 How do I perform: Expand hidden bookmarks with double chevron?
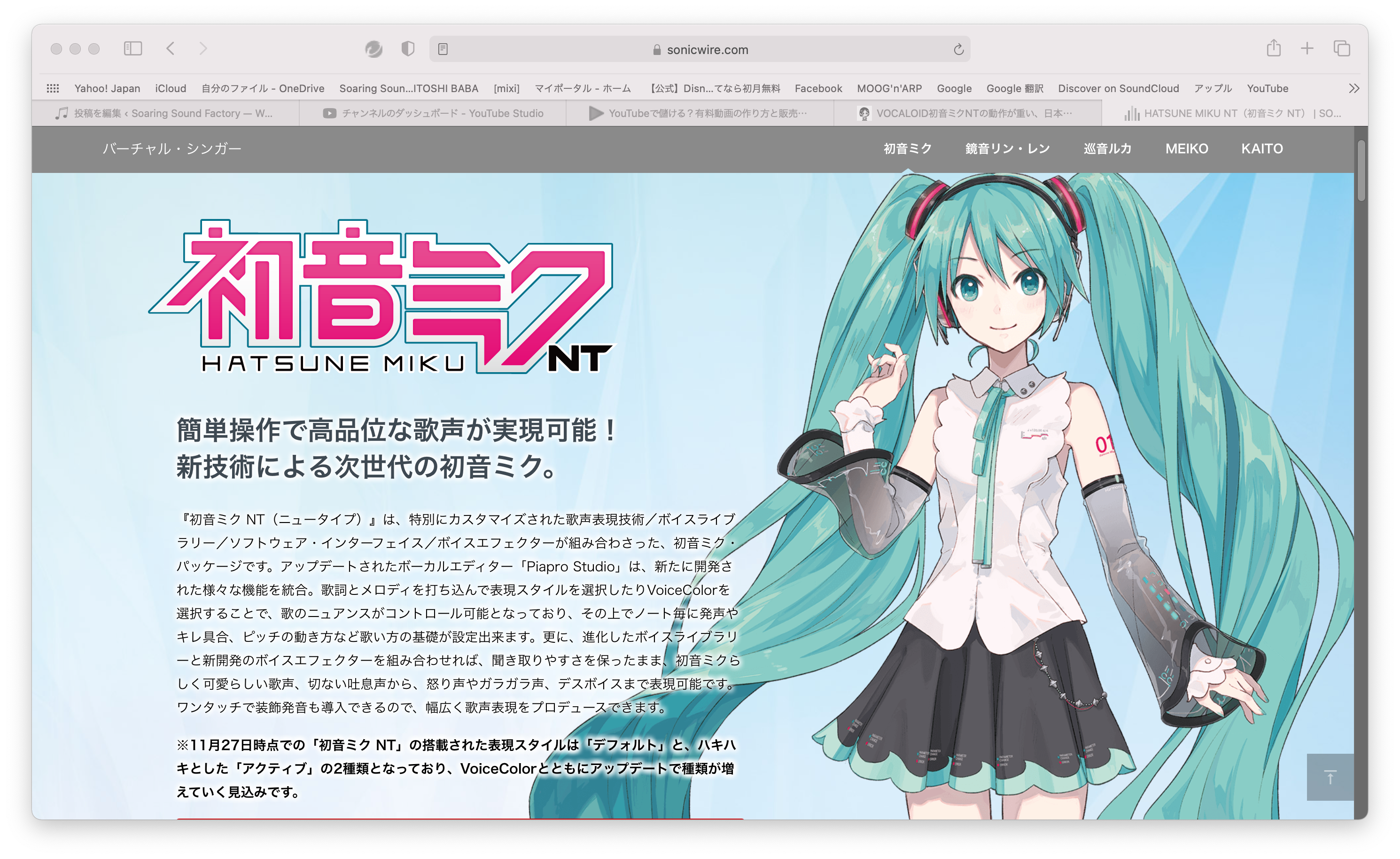click(x=1354, y=88)
